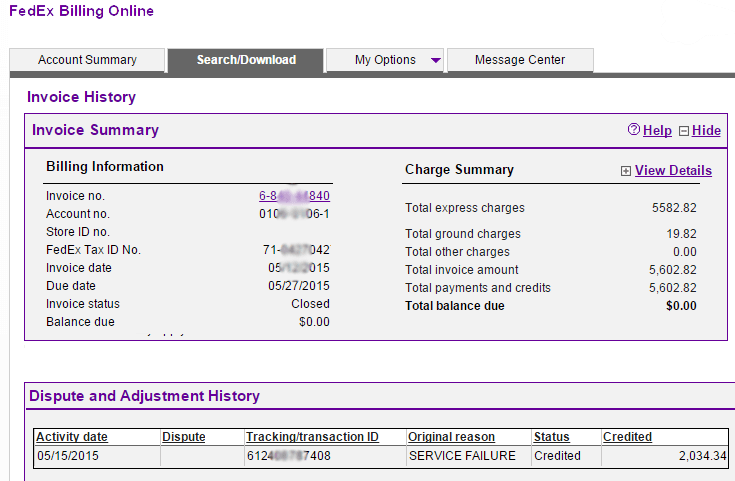Click the minus icon beside Hide
735x481 pixels.
click(684, 131)
